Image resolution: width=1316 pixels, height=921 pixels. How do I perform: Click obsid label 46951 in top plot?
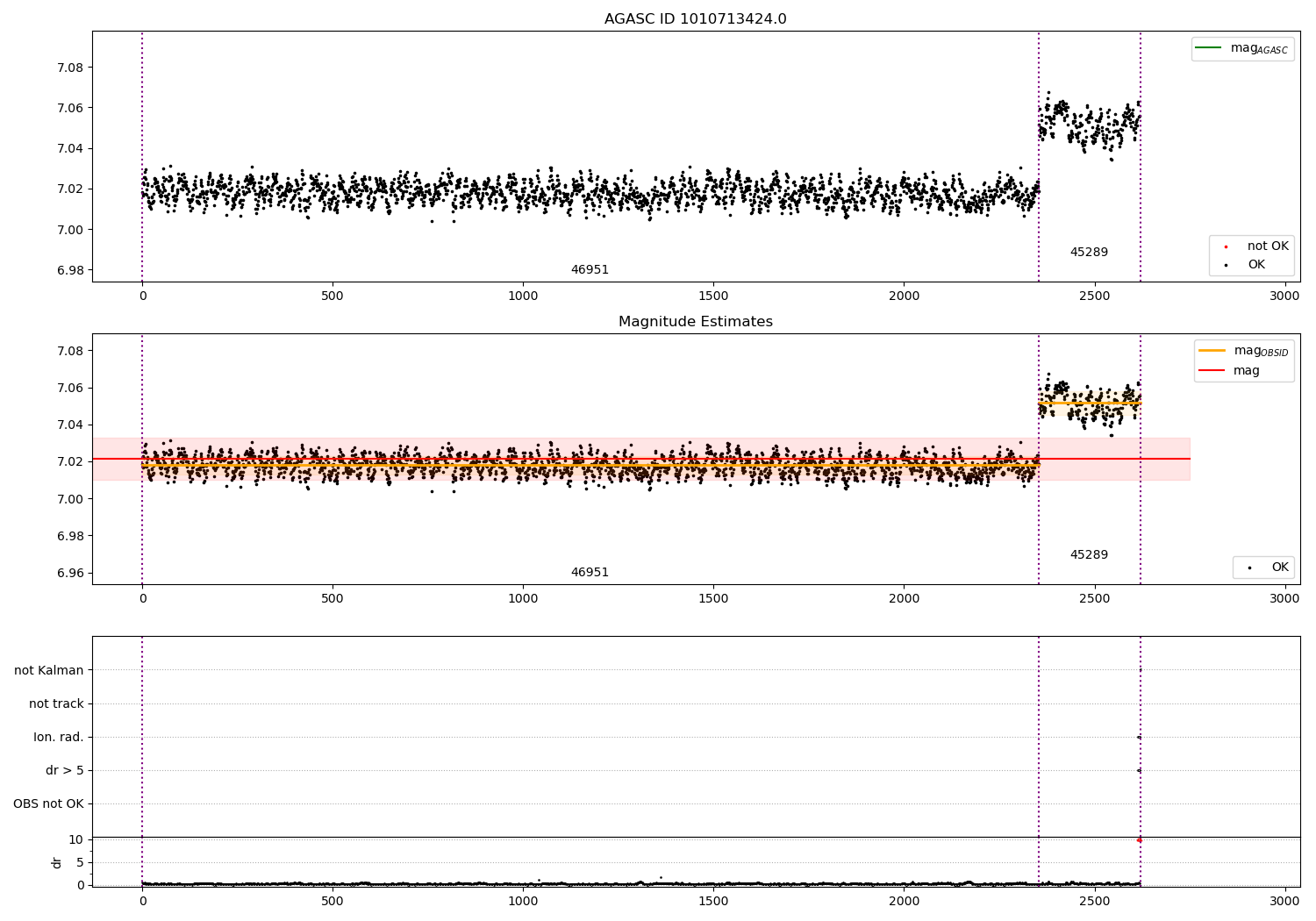point(590,269)
